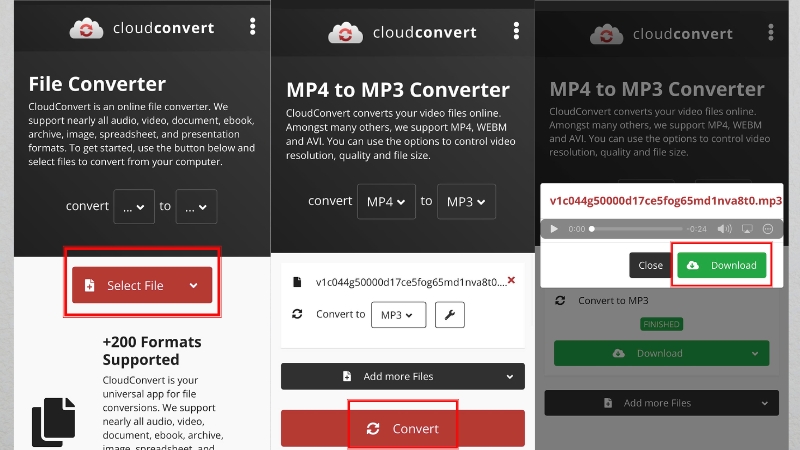Image resolution: width=800 pixels, height=450 pixels.
Task: Open the Convert to MP3 dropdown in file row
Action: click(x=398, y=315)
